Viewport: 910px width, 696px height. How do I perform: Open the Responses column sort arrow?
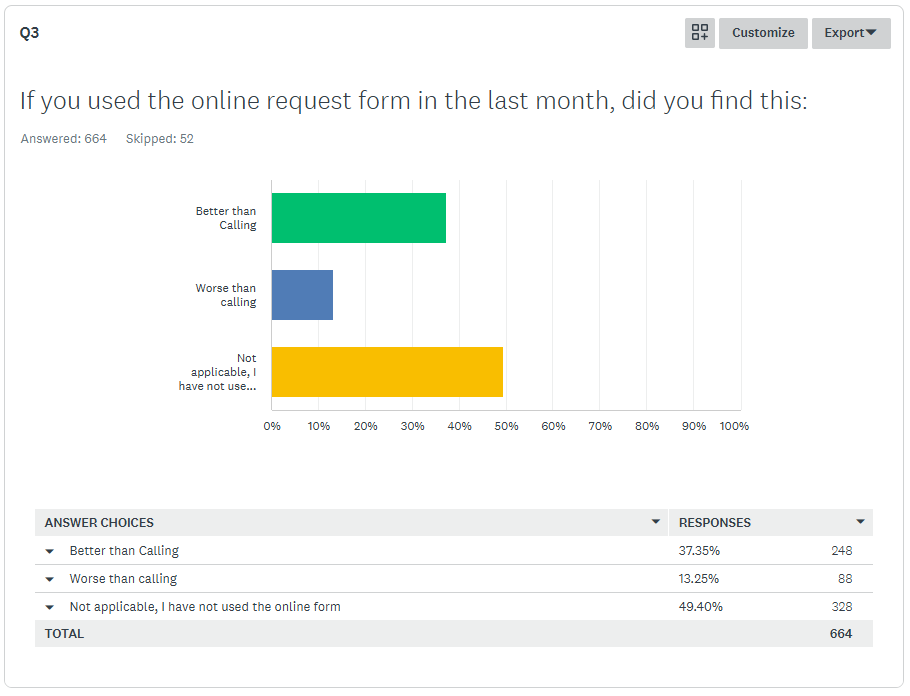click(860, 522)
